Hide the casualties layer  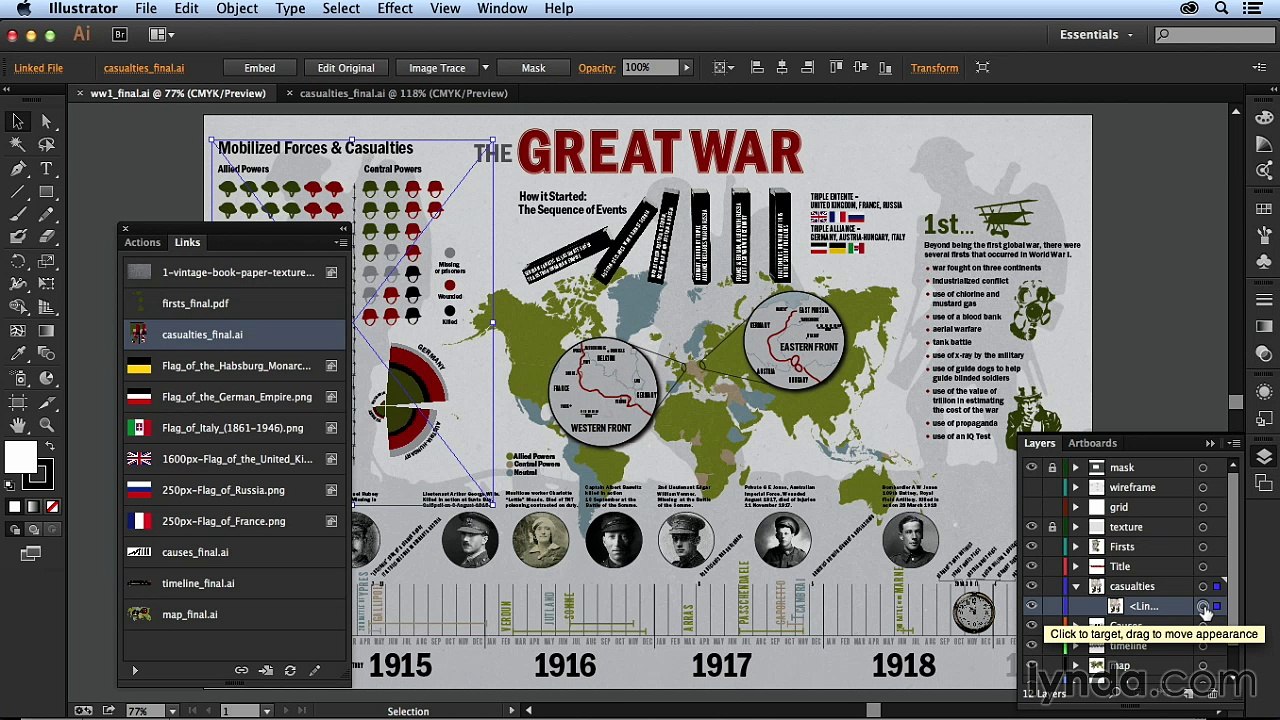point(1031,586)
